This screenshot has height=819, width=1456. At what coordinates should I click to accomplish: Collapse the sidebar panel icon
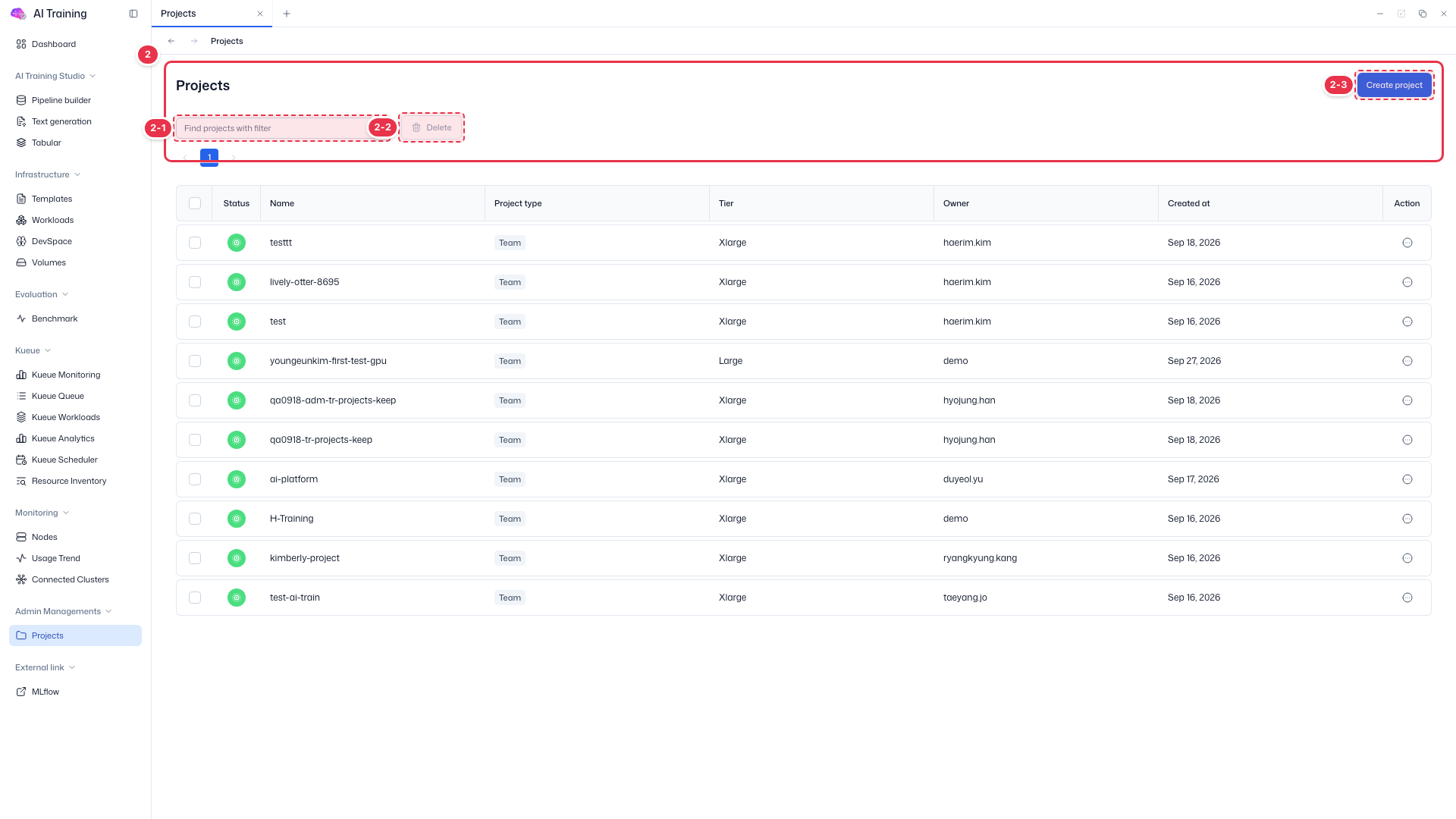point(133,14)
